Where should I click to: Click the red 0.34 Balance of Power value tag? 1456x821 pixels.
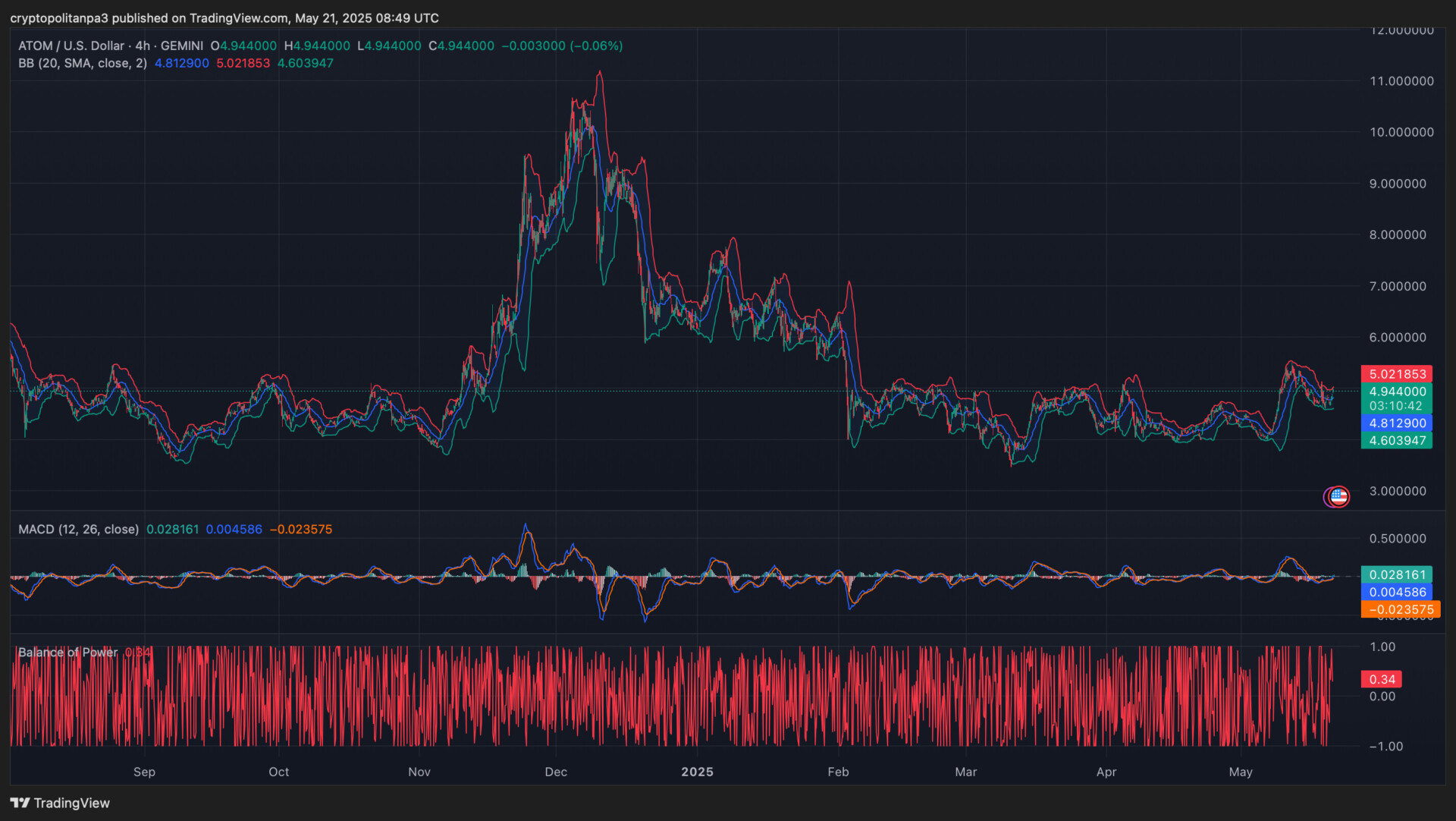coord(1382,679)
